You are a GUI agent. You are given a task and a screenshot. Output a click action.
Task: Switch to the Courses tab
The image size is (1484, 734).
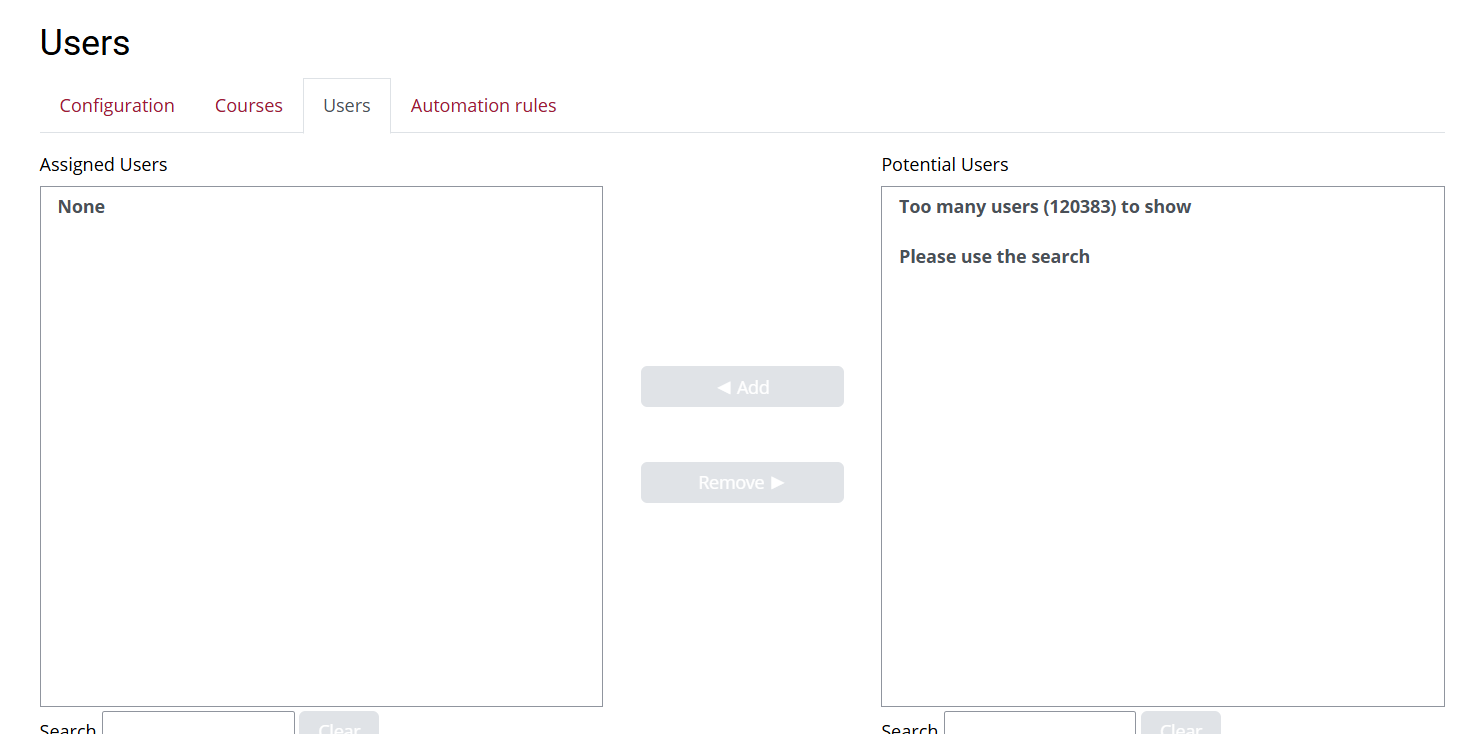pos(249,106)
